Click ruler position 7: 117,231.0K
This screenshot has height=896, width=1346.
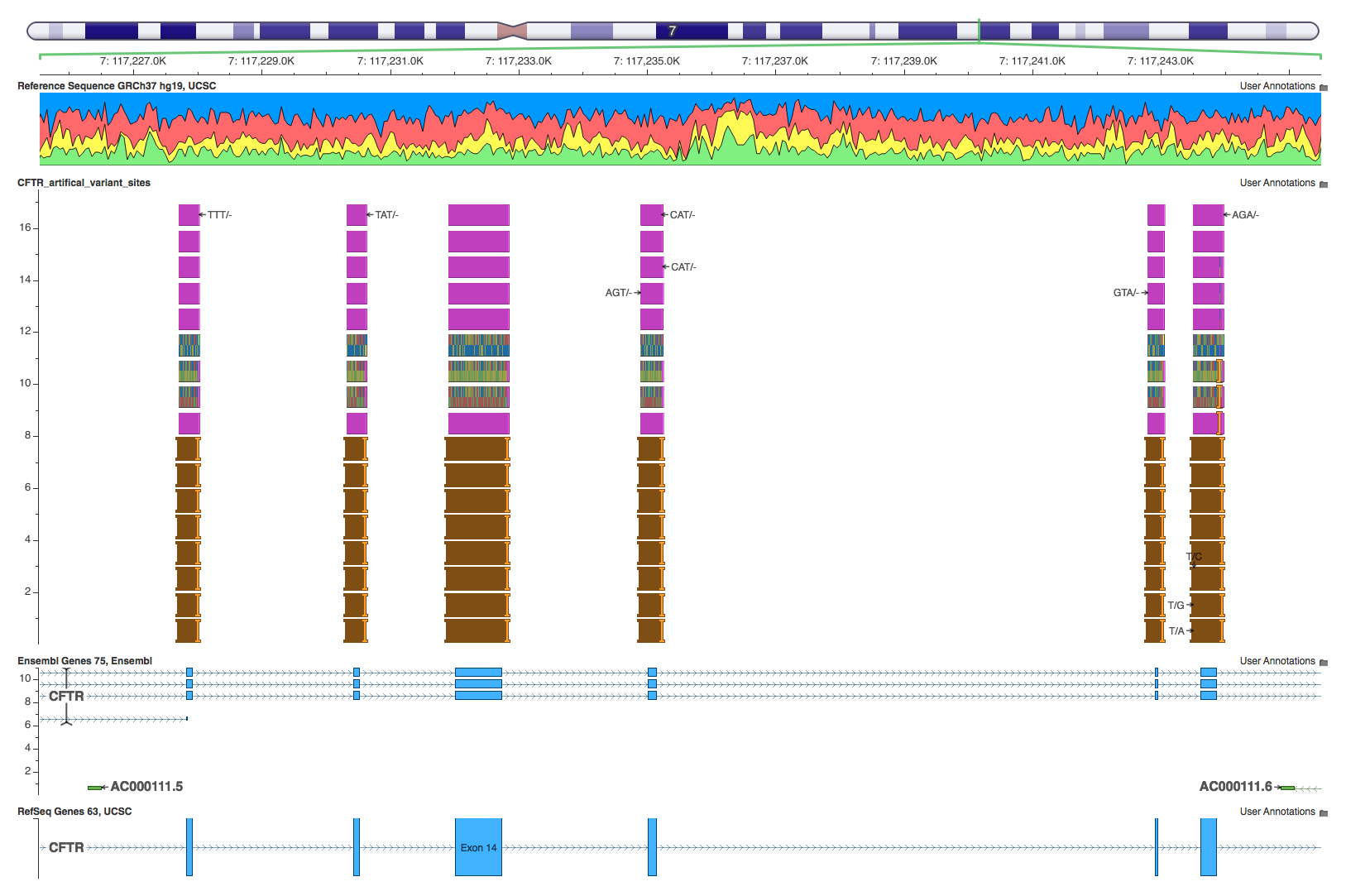[x=390, y=61]
